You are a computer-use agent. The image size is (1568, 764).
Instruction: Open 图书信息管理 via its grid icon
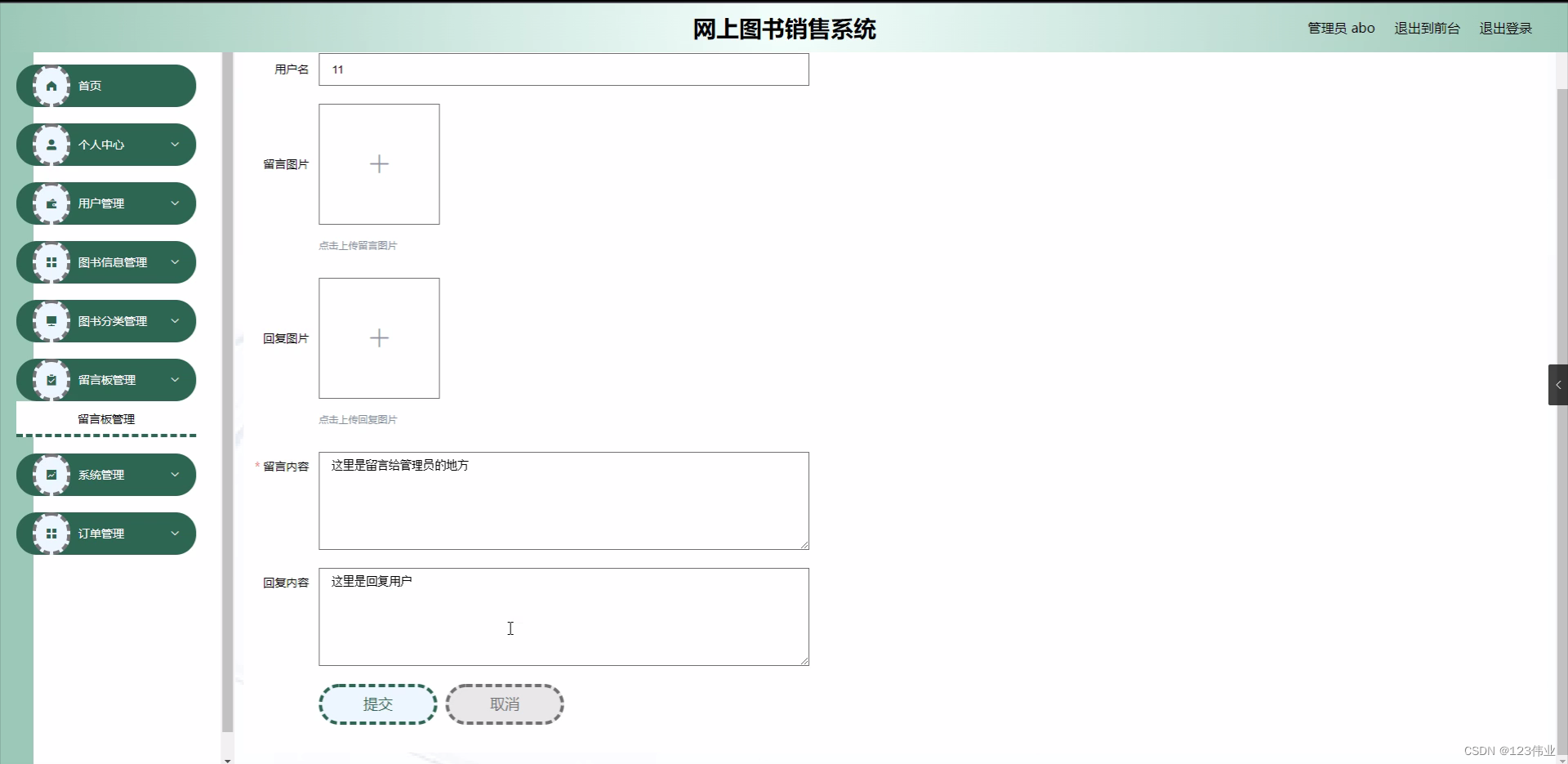(x=51, y=261)
